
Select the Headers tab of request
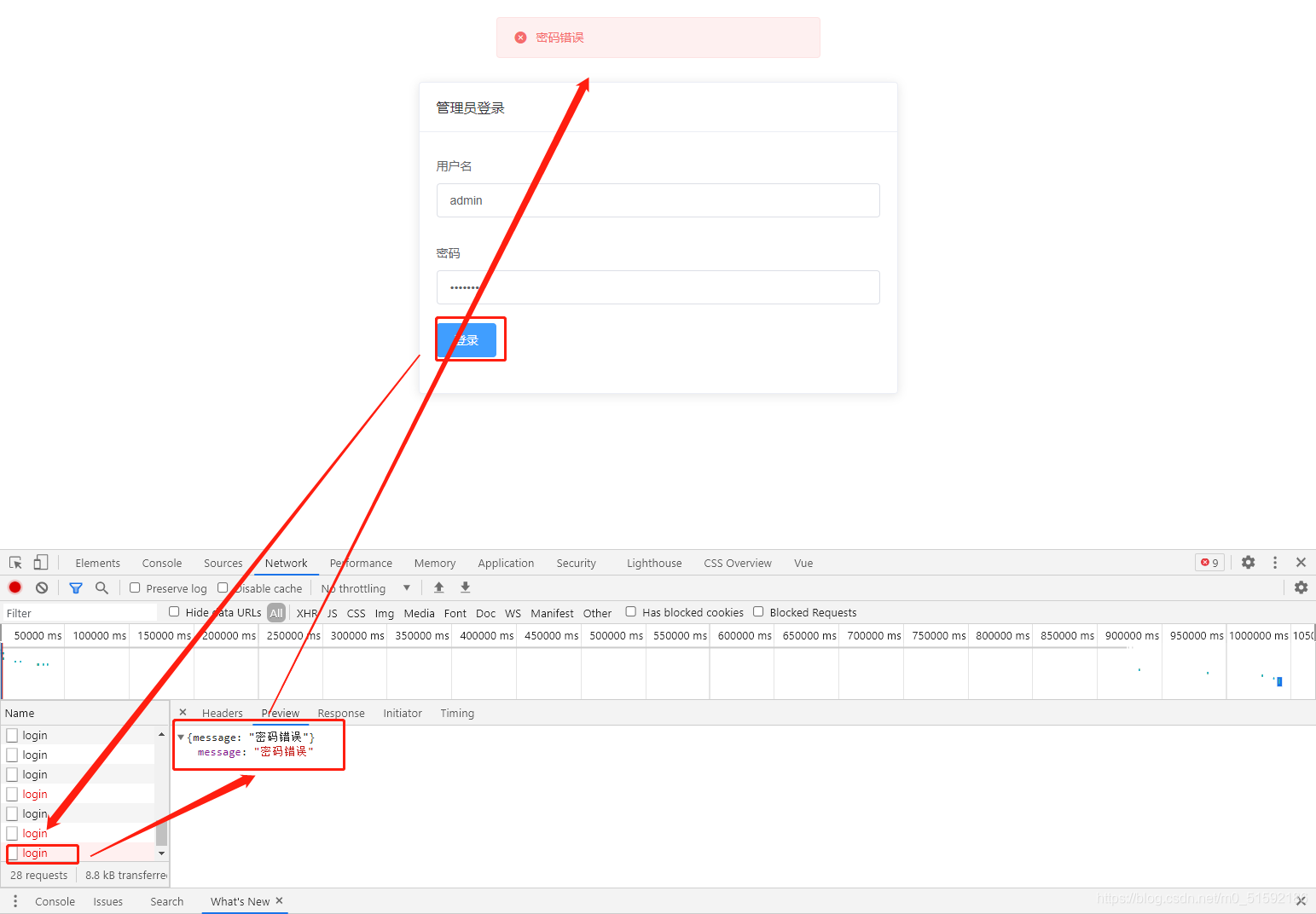pyautogui.click(x=223, y=713)
